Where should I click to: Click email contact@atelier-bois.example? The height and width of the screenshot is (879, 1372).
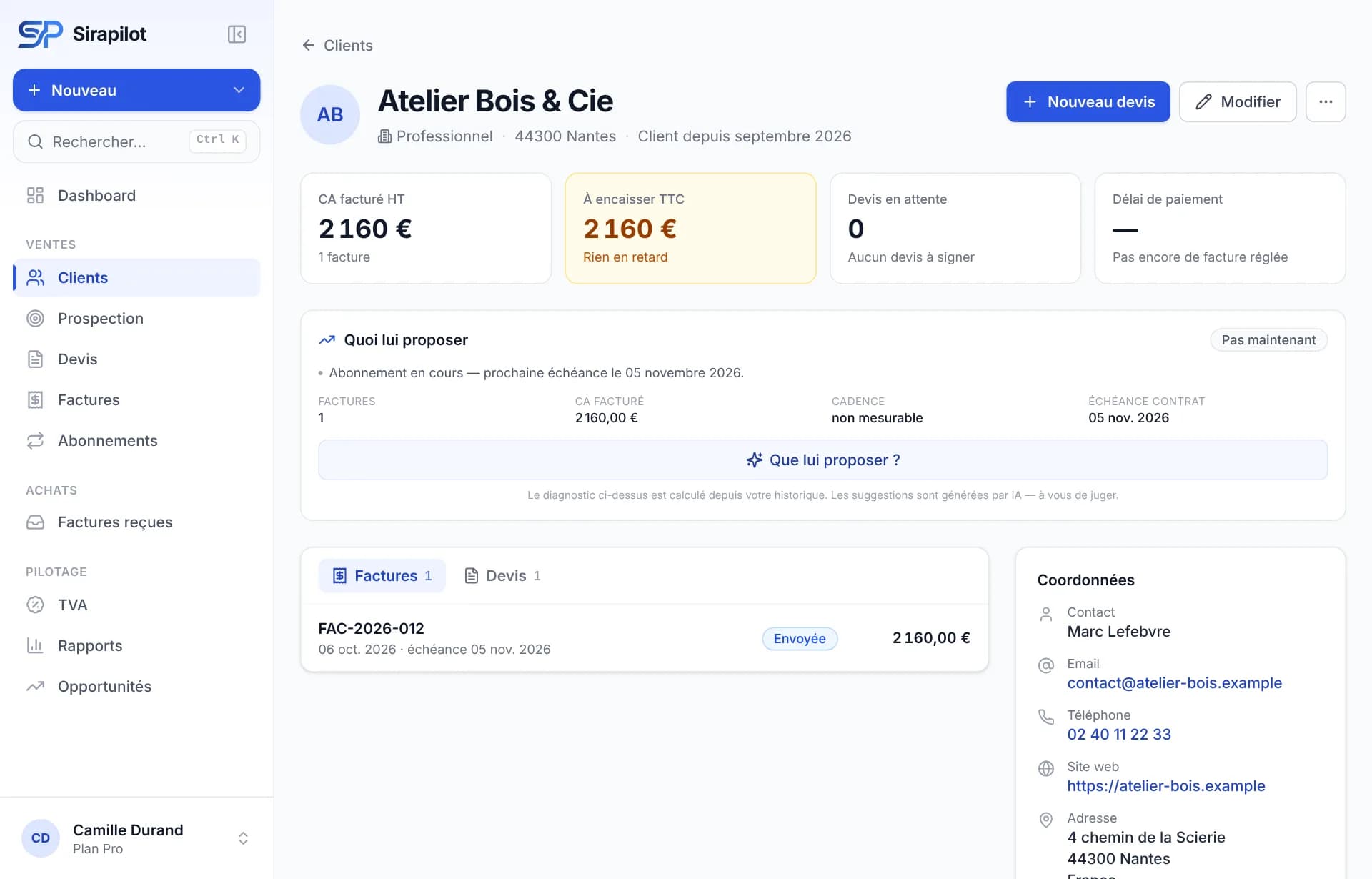[1174, 682]
